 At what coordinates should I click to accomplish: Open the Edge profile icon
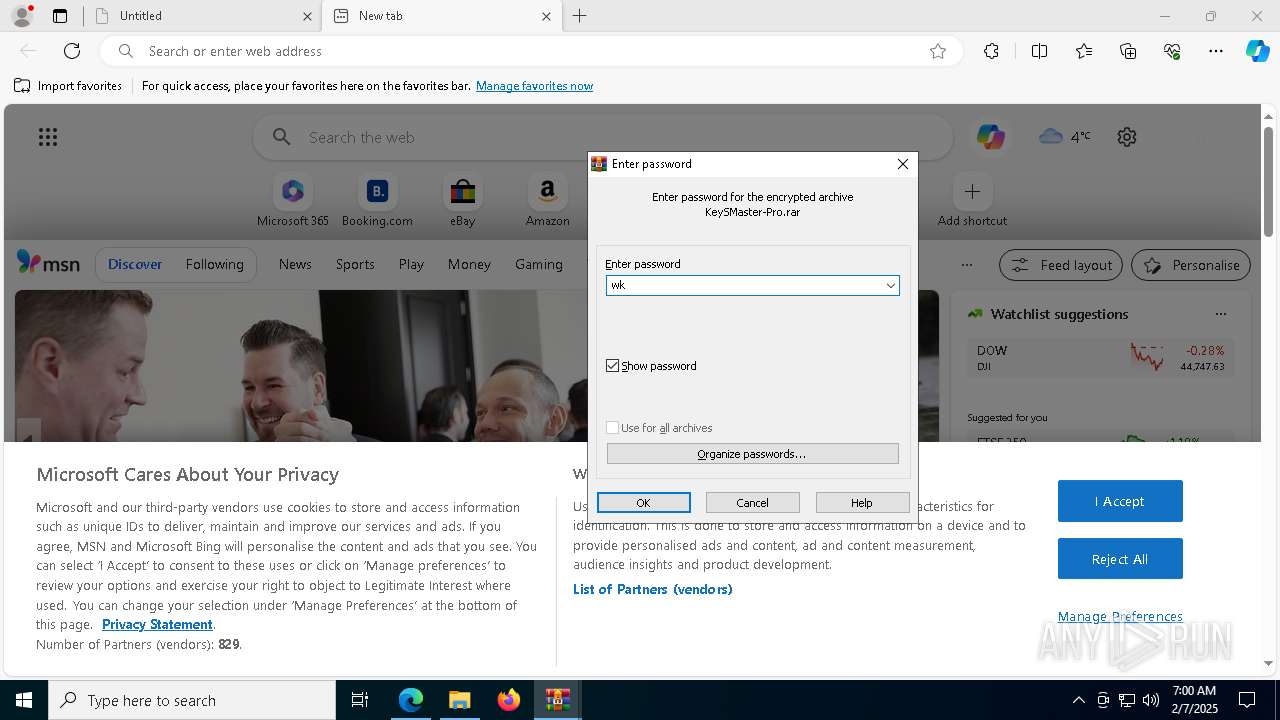point(22,16)
